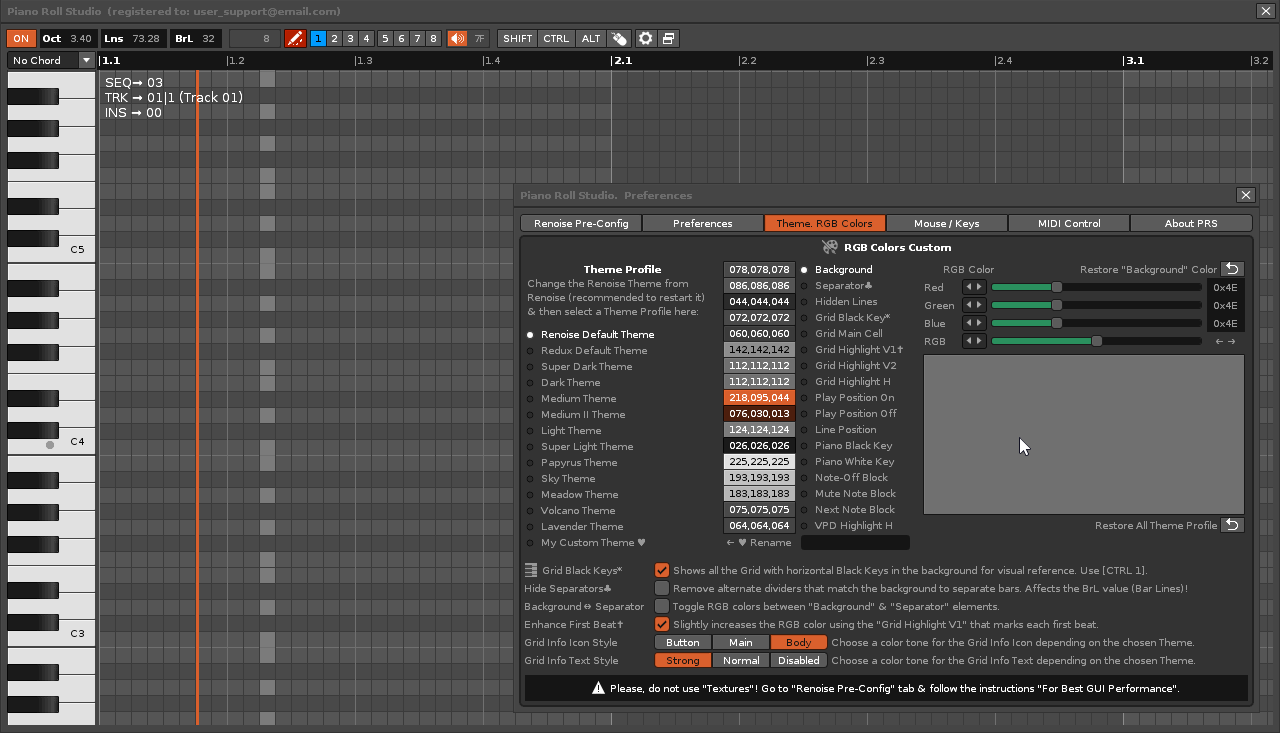Set Grid Info Icon Style to Button
This screenshot has width=1280, height=733.
[683, 642]
